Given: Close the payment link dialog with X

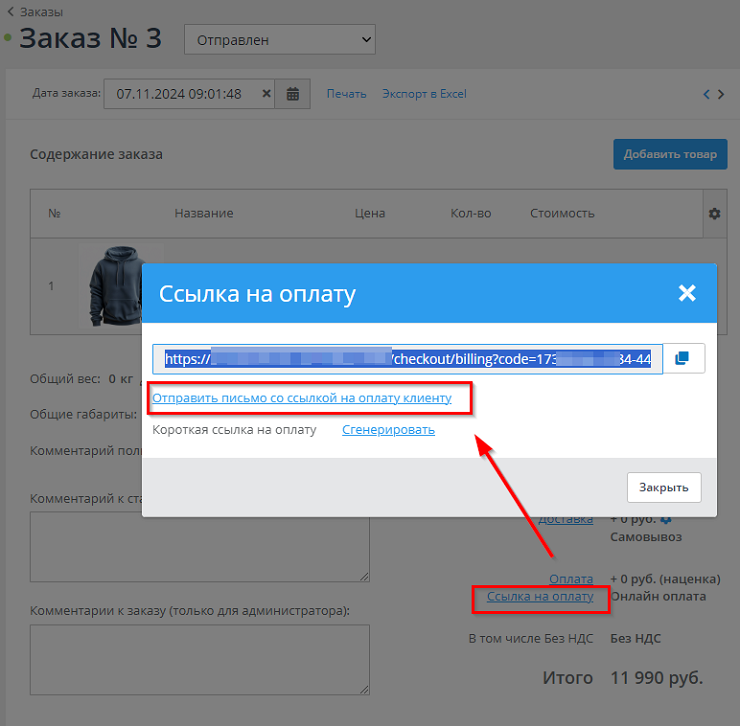Looking at the screenshot, I should pos(686,293).
